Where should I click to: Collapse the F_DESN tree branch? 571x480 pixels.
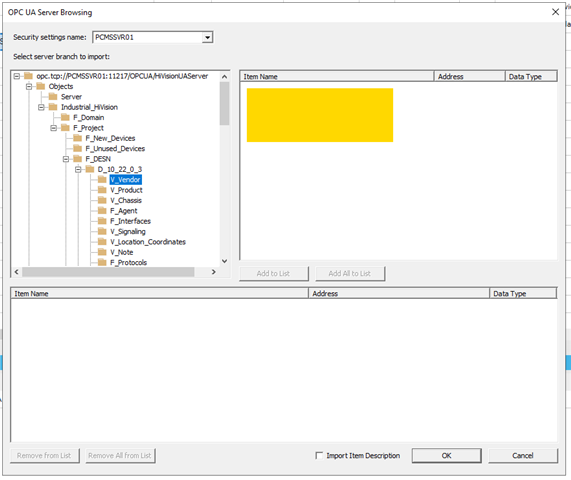pos(66,159)
